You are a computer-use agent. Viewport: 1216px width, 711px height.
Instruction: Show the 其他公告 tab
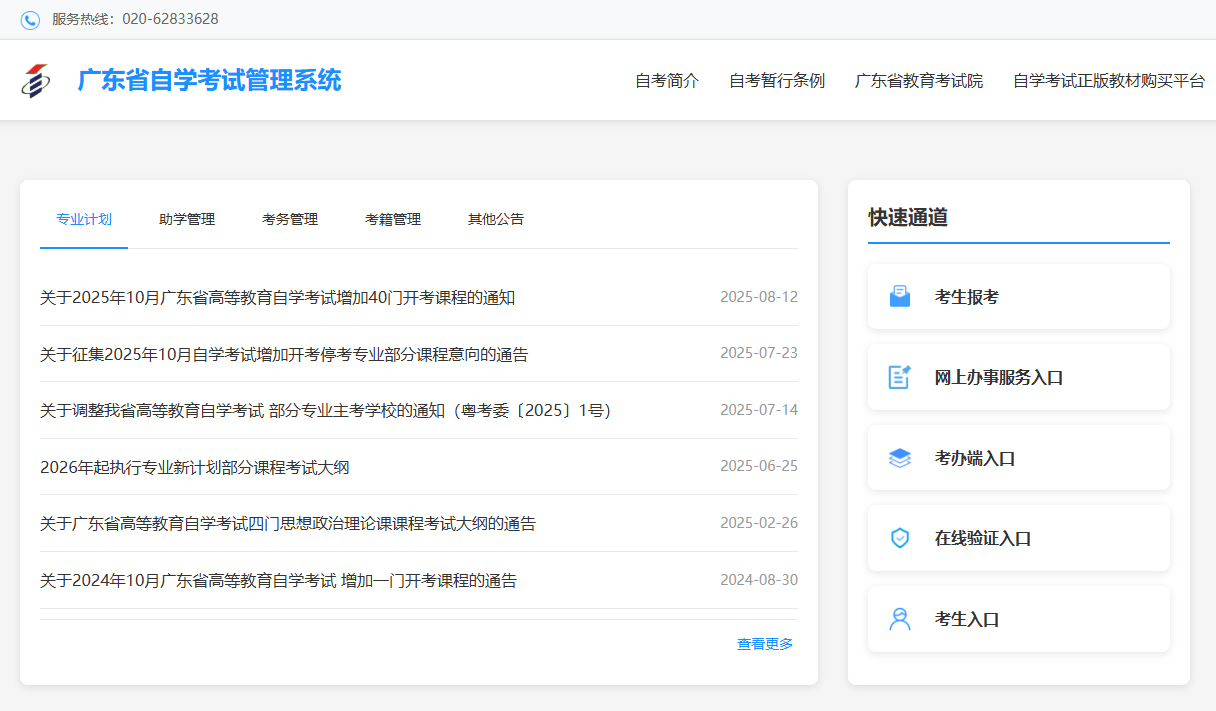pos(496,219)
